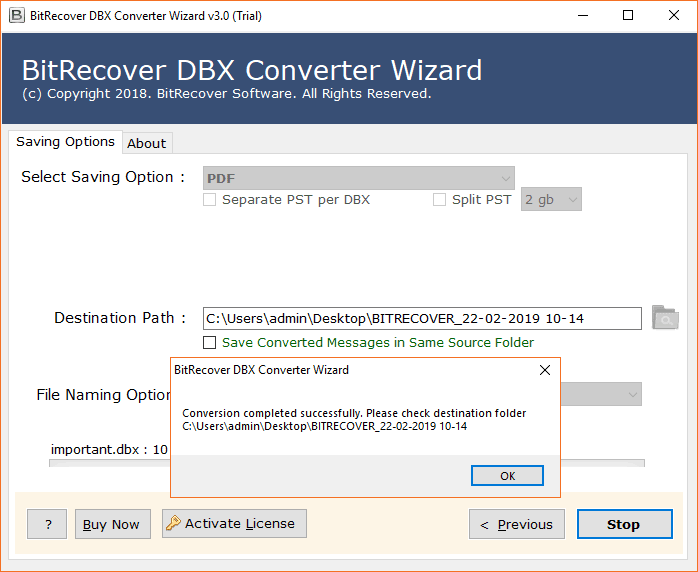Open the destination folder browse icon
Viewport: 698px width, 572px height.
665,317
